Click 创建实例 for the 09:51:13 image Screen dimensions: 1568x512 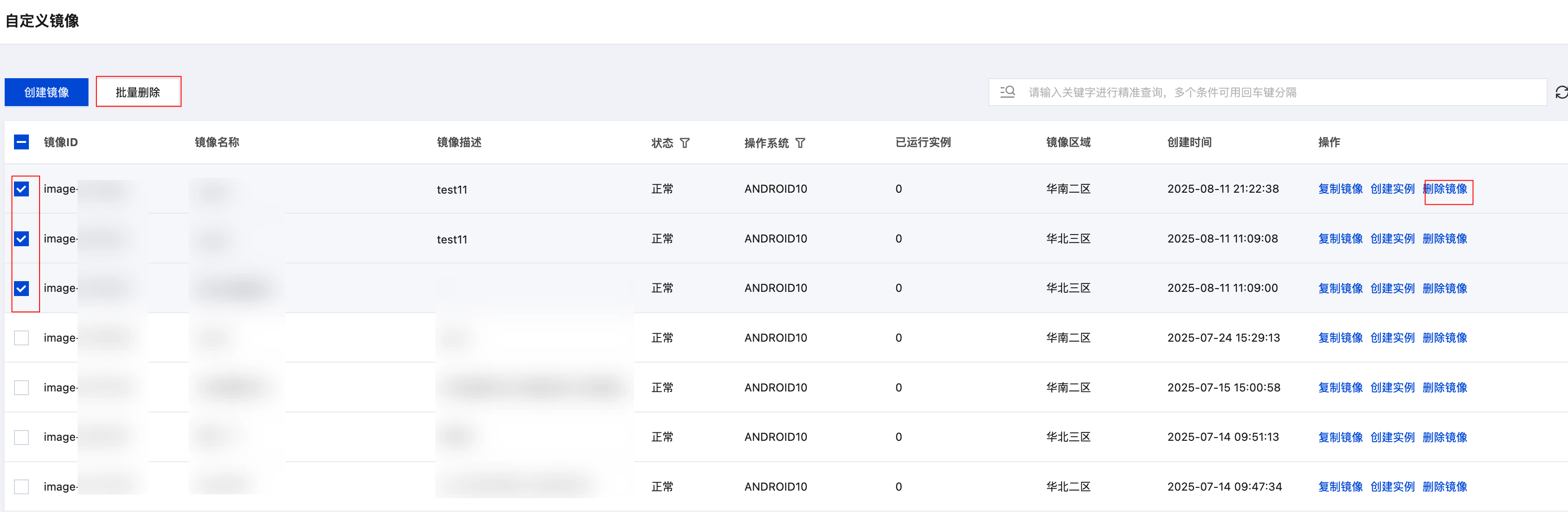point(1393,437)
